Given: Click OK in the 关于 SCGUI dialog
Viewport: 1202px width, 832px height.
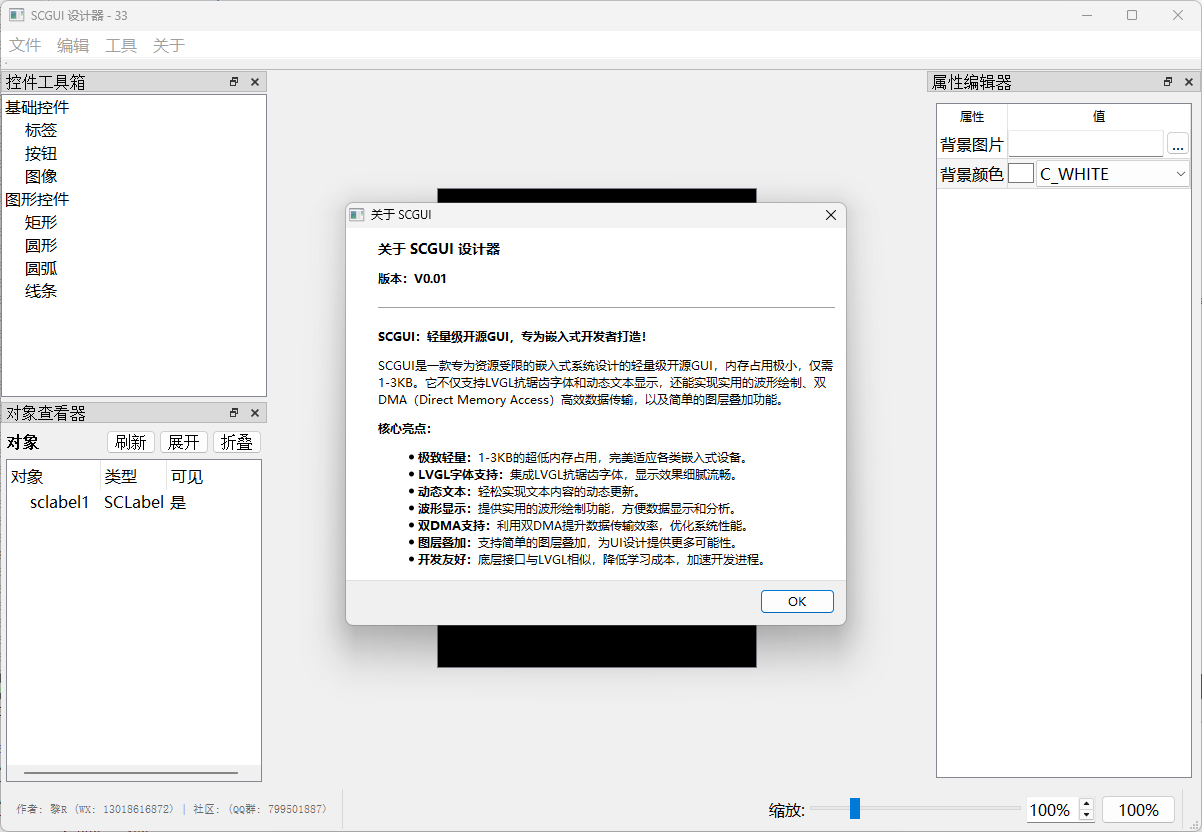Looking at the screenshot, I should click(797, 601).
